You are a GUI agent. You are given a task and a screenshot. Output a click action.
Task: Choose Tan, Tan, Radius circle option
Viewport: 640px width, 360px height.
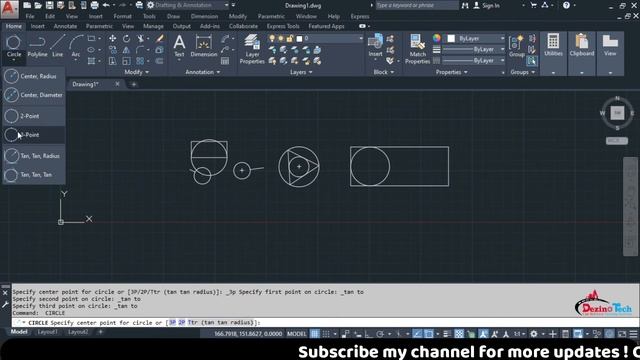(34, 156)
